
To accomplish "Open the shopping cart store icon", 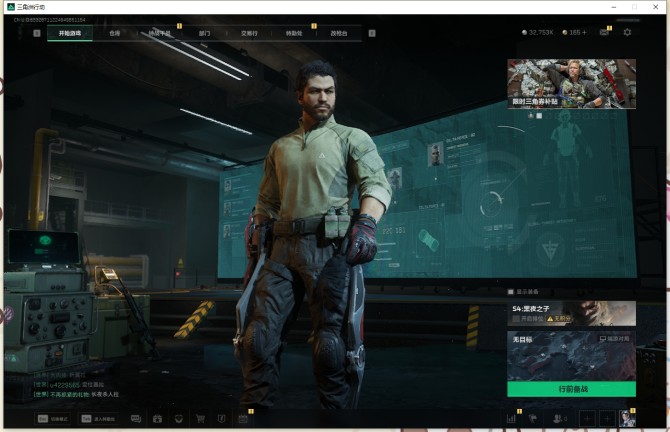I will click(200, 419).
